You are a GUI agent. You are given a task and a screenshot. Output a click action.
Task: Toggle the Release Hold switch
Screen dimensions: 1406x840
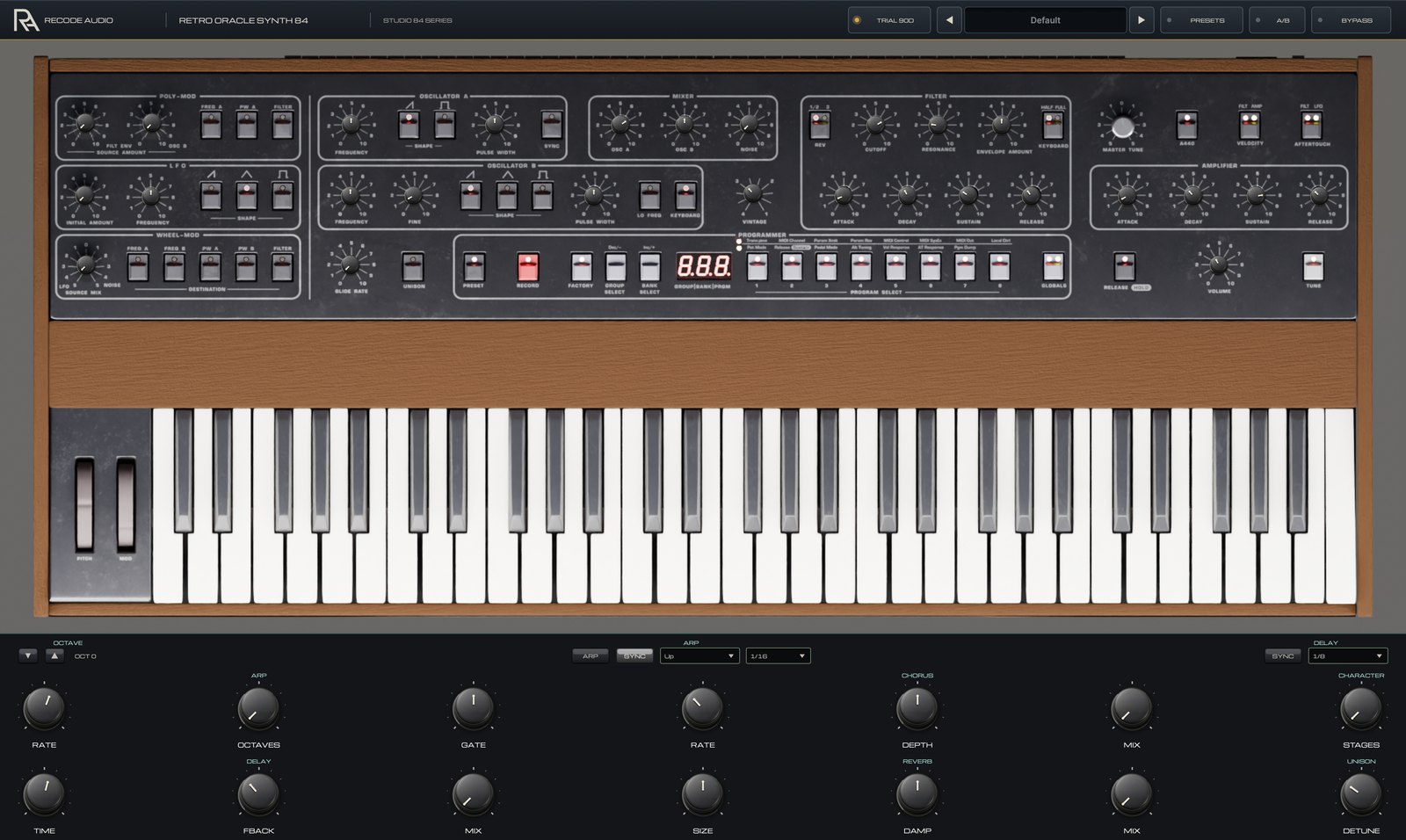point(1124,266)
